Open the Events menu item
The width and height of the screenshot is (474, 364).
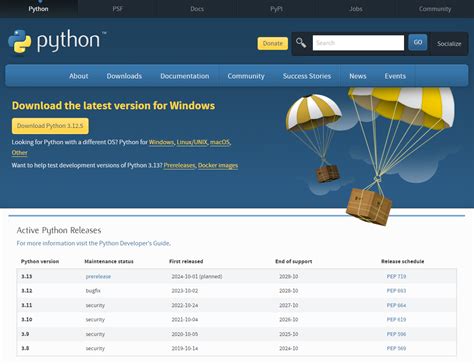[x=395, y=76]
